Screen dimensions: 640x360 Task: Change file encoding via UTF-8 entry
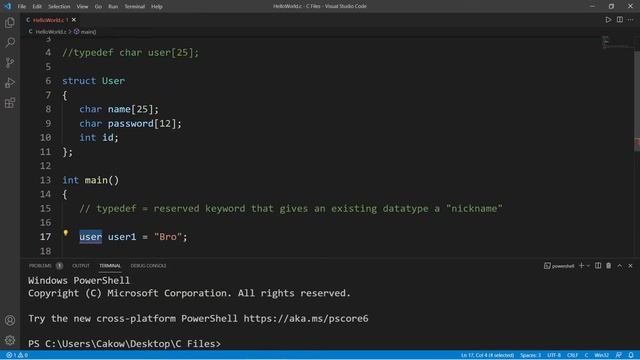tap(554, 355)
